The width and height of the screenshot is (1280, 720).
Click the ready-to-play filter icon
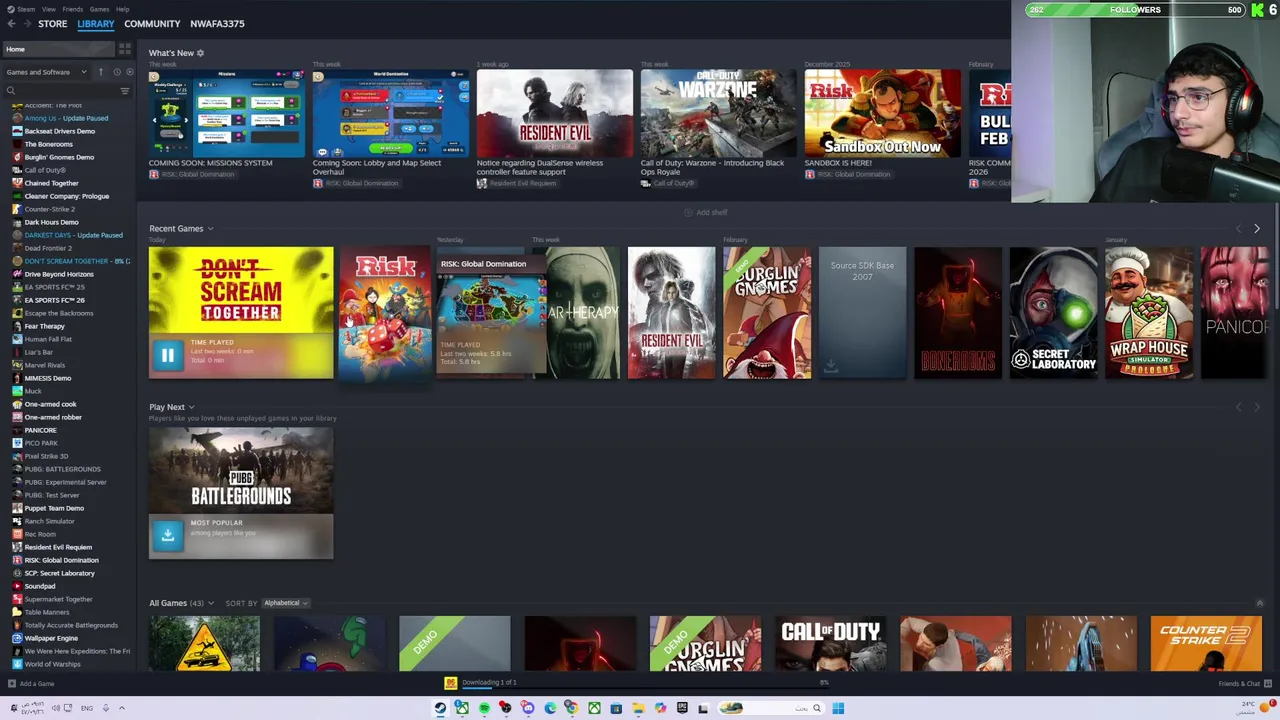pyautogui.click(x=130, y=72)
